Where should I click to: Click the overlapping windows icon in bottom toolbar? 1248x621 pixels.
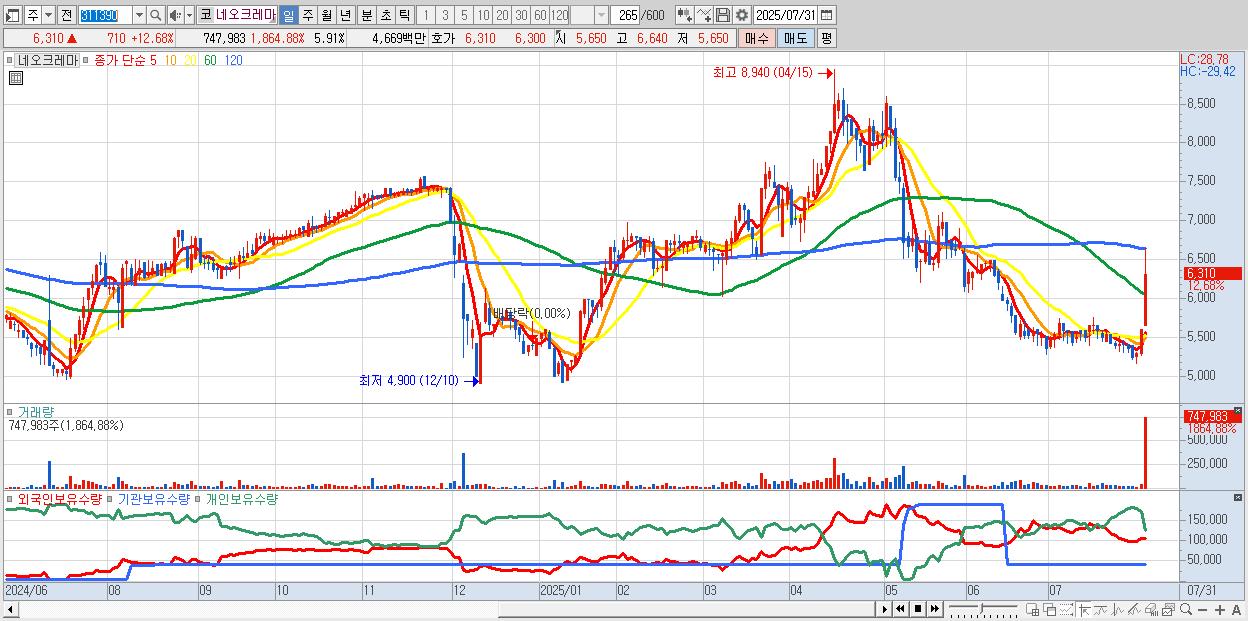(1050, 609)
